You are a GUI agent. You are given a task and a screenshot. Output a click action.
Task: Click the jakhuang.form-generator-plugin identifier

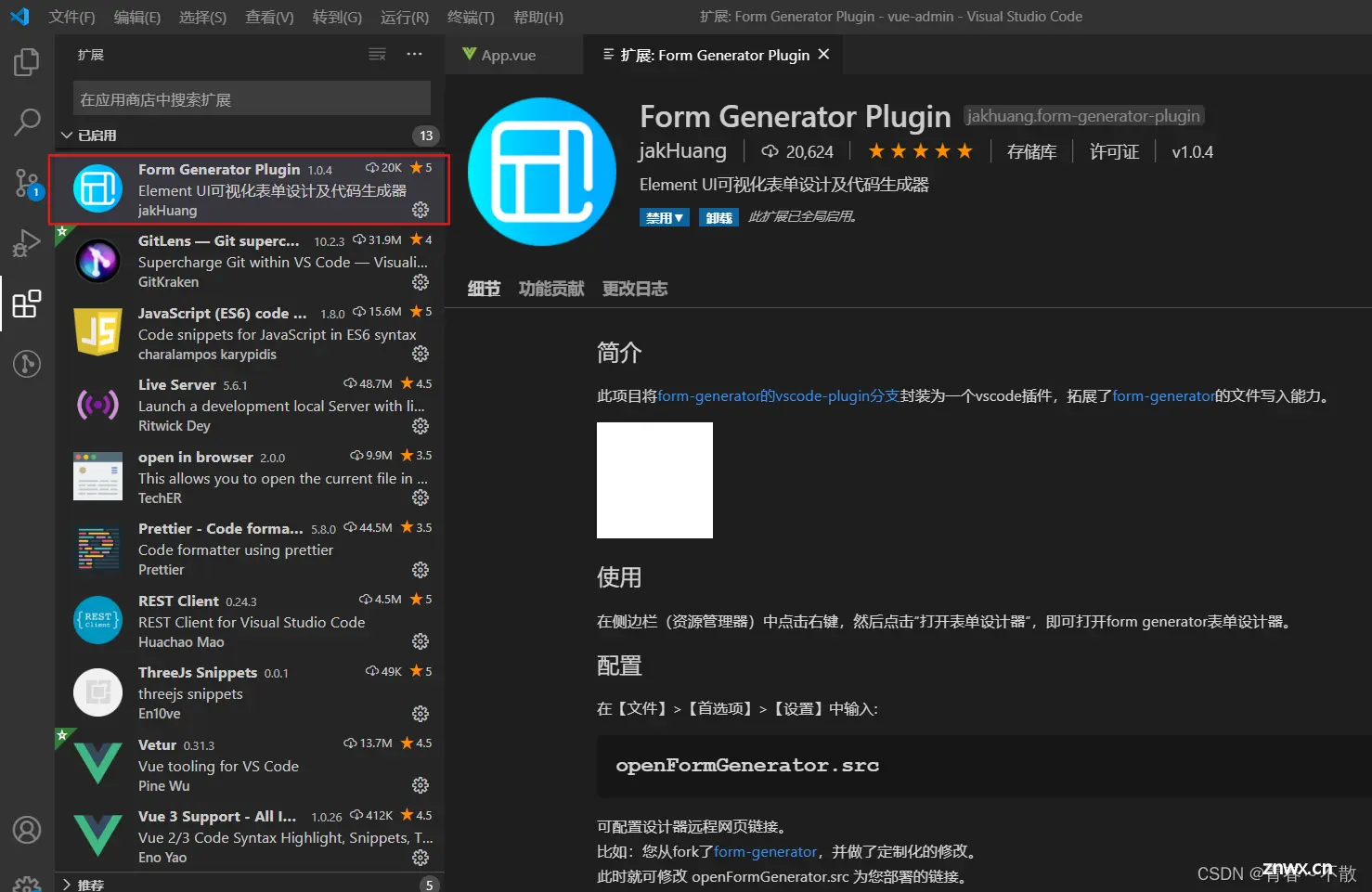[x=1083, y=116]
